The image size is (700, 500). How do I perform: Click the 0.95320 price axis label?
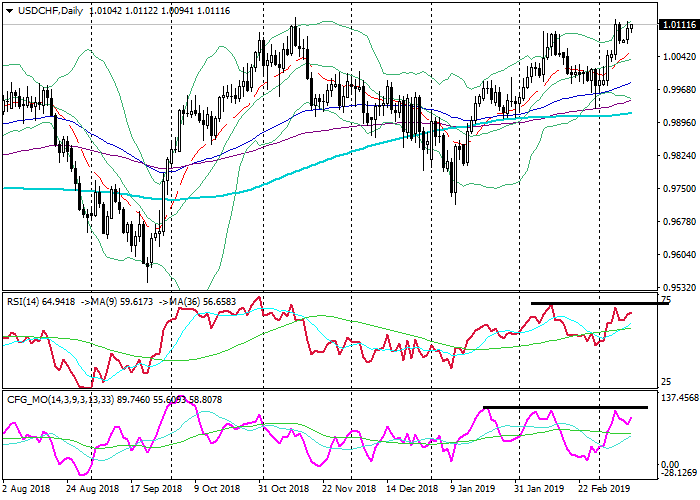[679, 287]
